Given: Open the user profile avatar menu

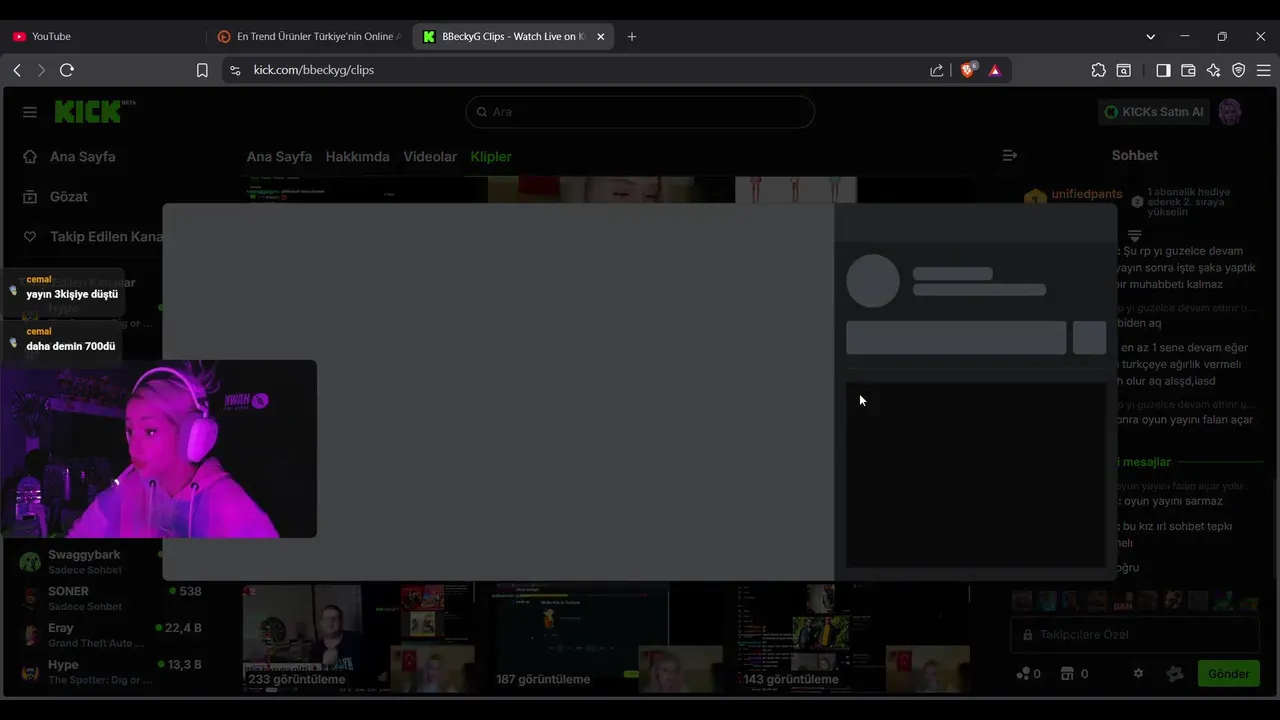Looking at the screenshot, I should coord(1230,112).
